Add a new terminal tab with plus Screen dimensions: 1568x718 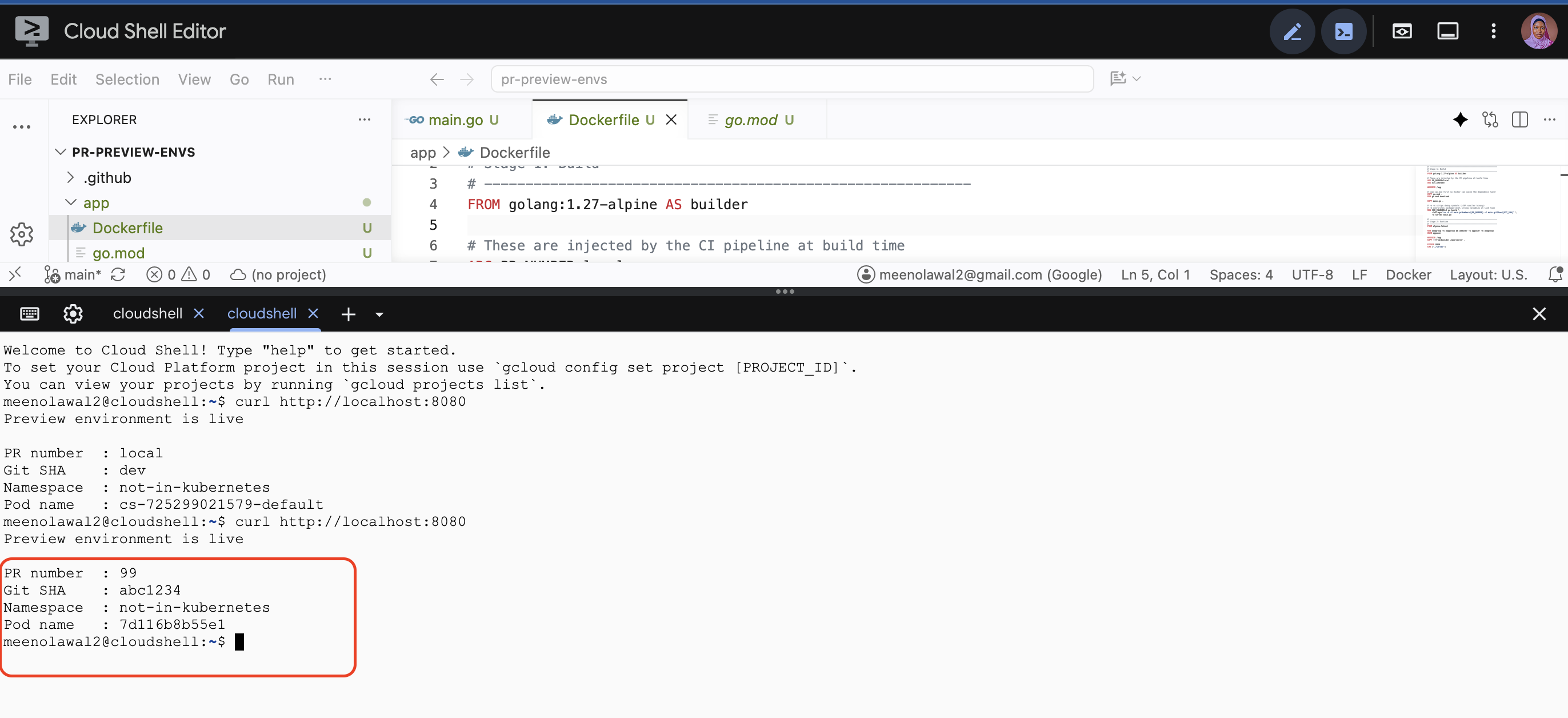coord(348,314)
